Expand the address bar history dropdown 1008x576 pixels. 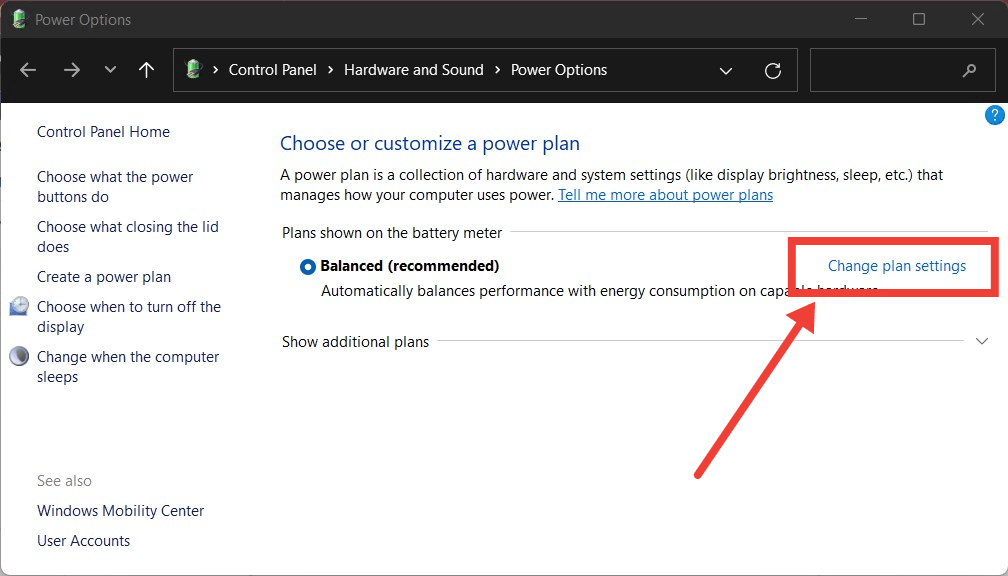coord(726,70)
